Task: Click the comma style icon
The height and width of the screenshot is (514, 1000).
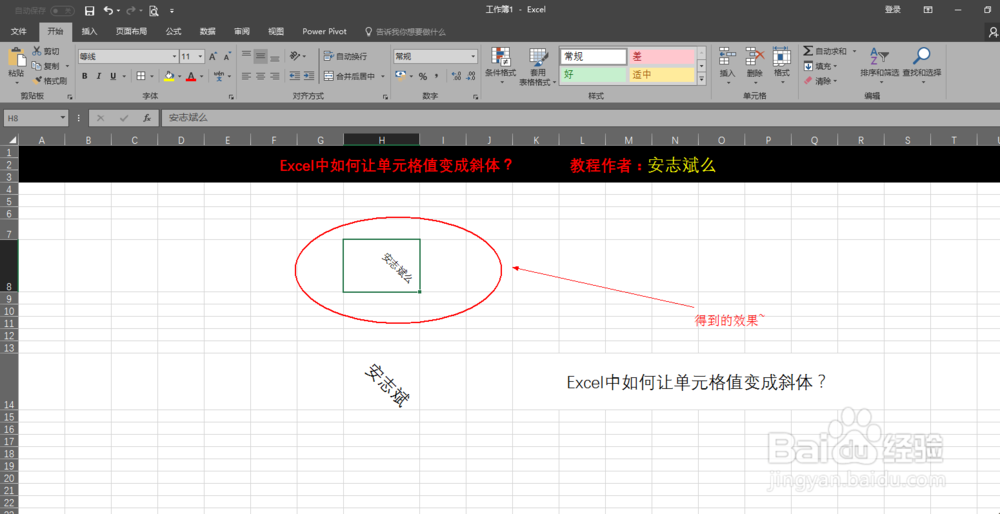Action: [436, 76]
